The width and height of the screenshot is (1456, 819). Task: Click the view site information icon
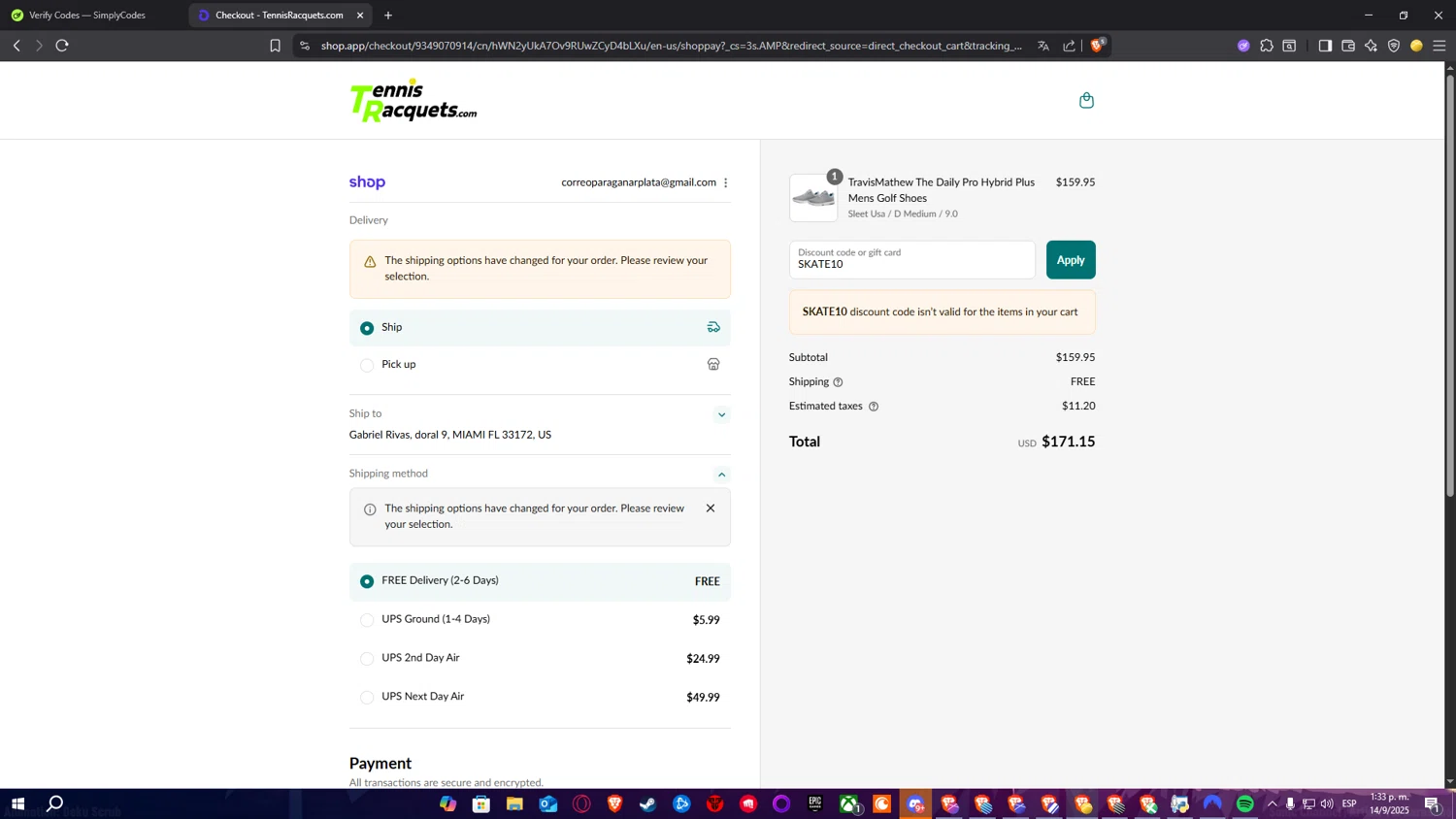305,46
